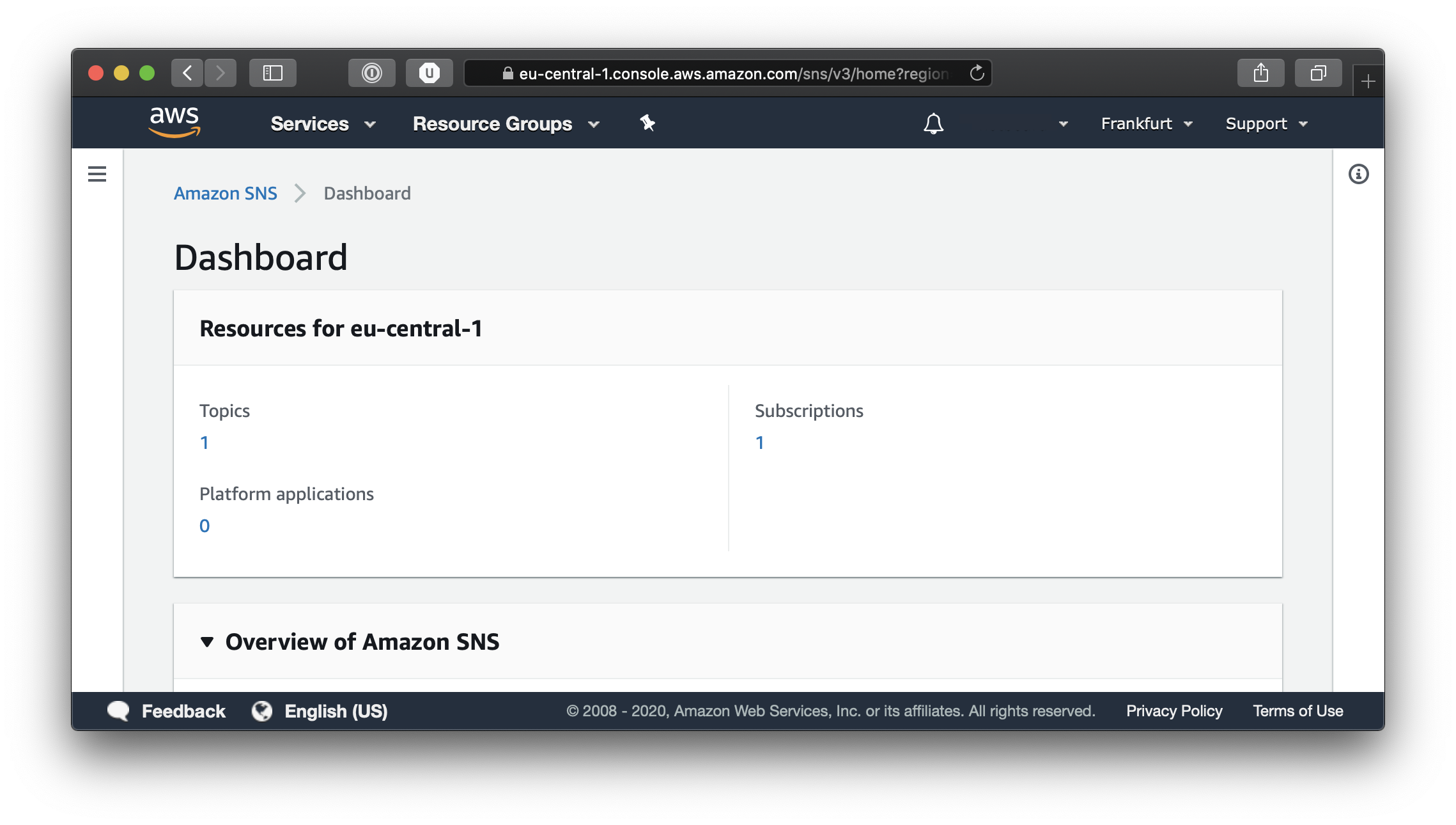Click the pin shortcuts icon in navbar
Image resolution: width=1456 pixels, height=825 pixels.
tap(647, 123)
